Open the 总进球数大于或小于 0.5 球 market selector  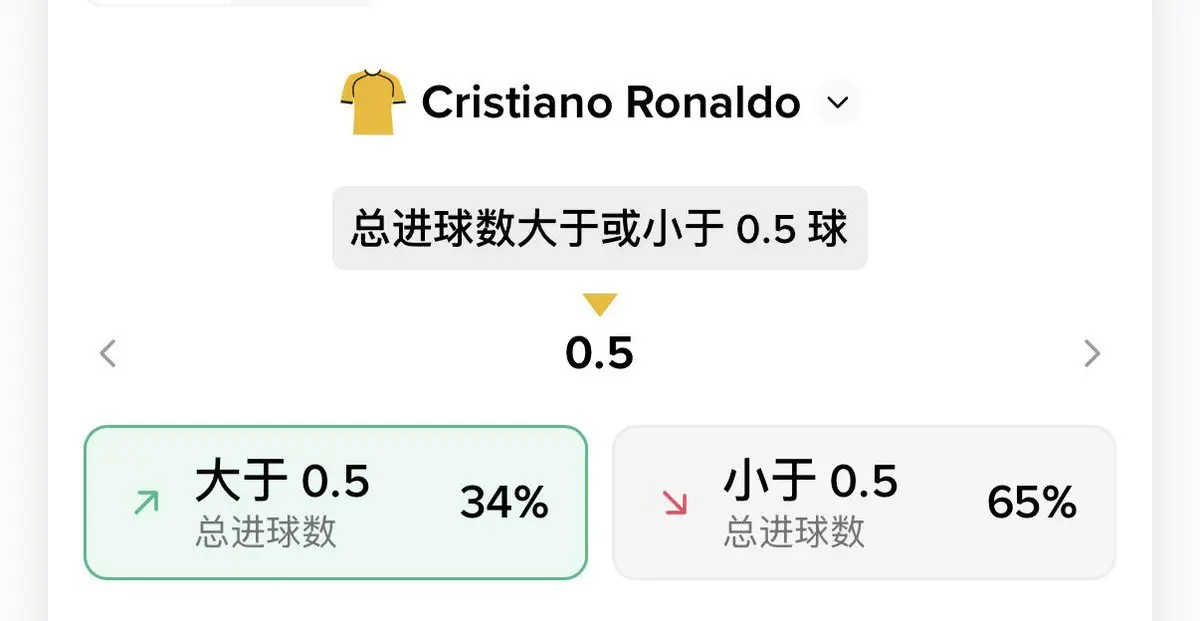(600, 228)
